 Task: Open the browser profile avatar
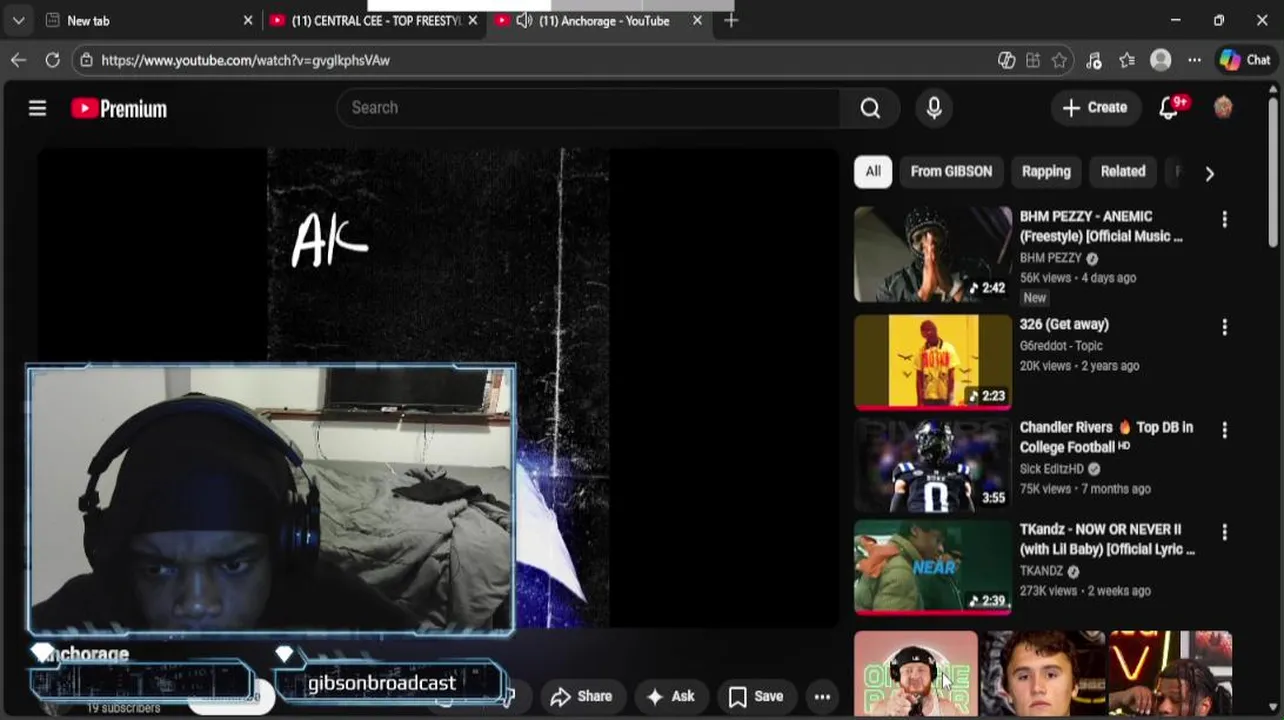(1161, 60)
